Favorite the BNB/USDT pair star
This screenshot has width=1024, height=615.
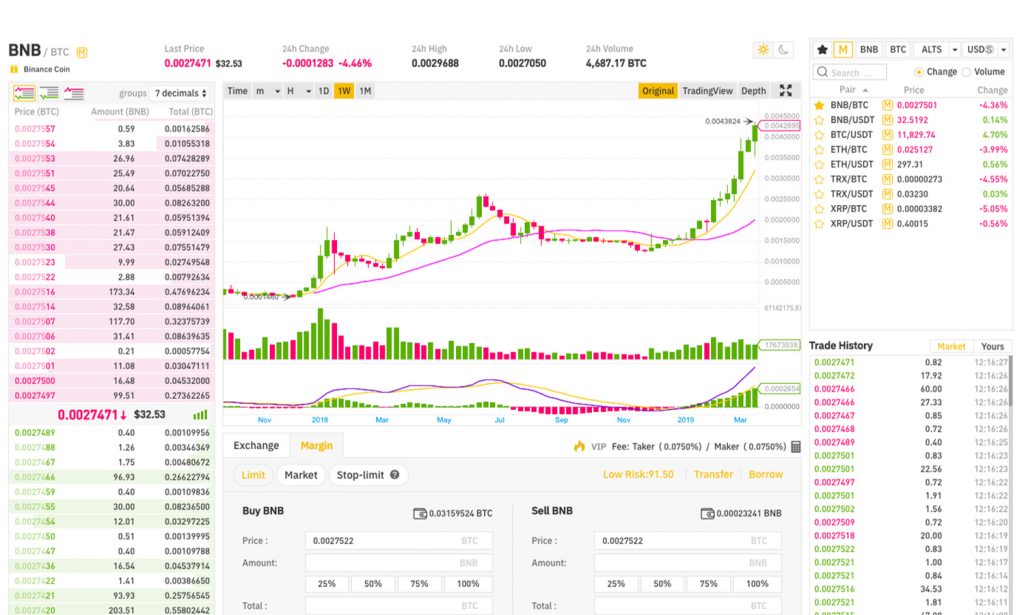[x=819, y=120]
